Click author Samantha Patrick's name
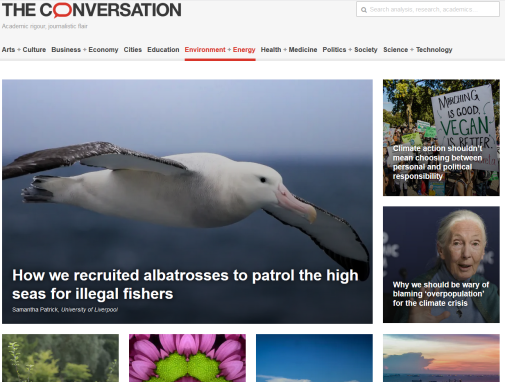The image size is (505, 382). tap(35, 310)
